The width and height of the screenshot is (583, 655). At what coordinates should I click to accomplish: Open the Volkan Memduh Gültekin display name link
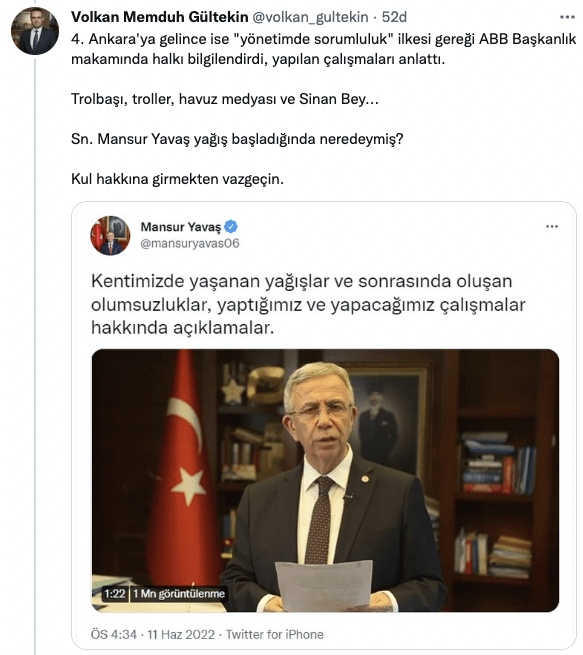[x=160, y=17]
